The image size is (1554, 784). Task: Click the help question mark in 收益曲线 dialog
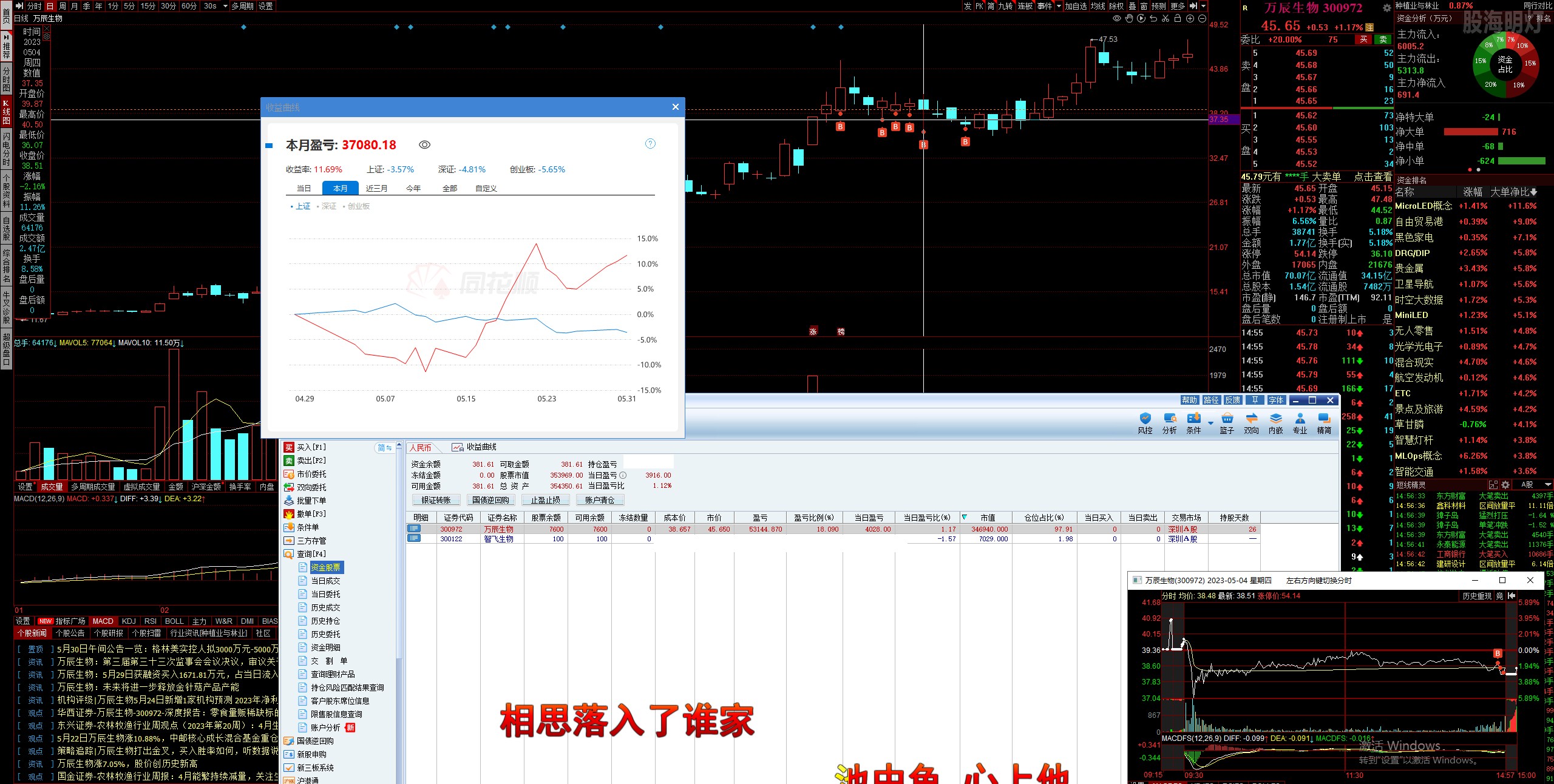(650, 144)
